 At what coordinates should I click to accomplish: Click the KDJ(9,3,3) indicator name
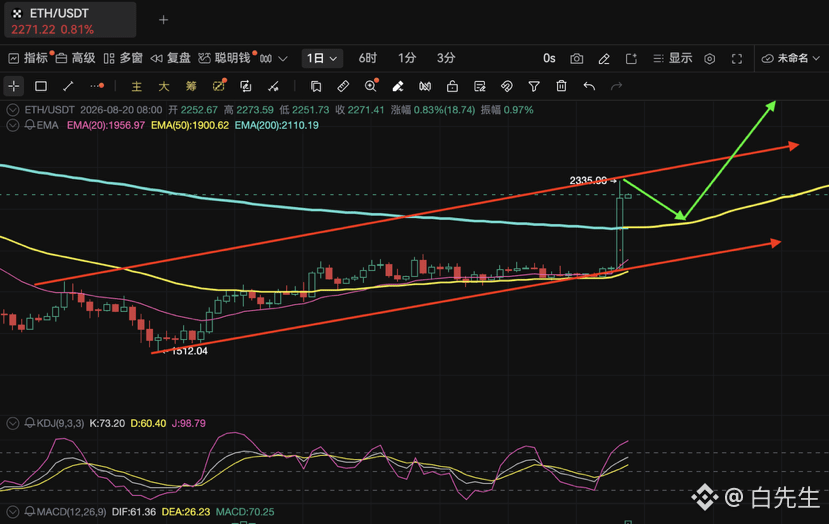point(60,424)
